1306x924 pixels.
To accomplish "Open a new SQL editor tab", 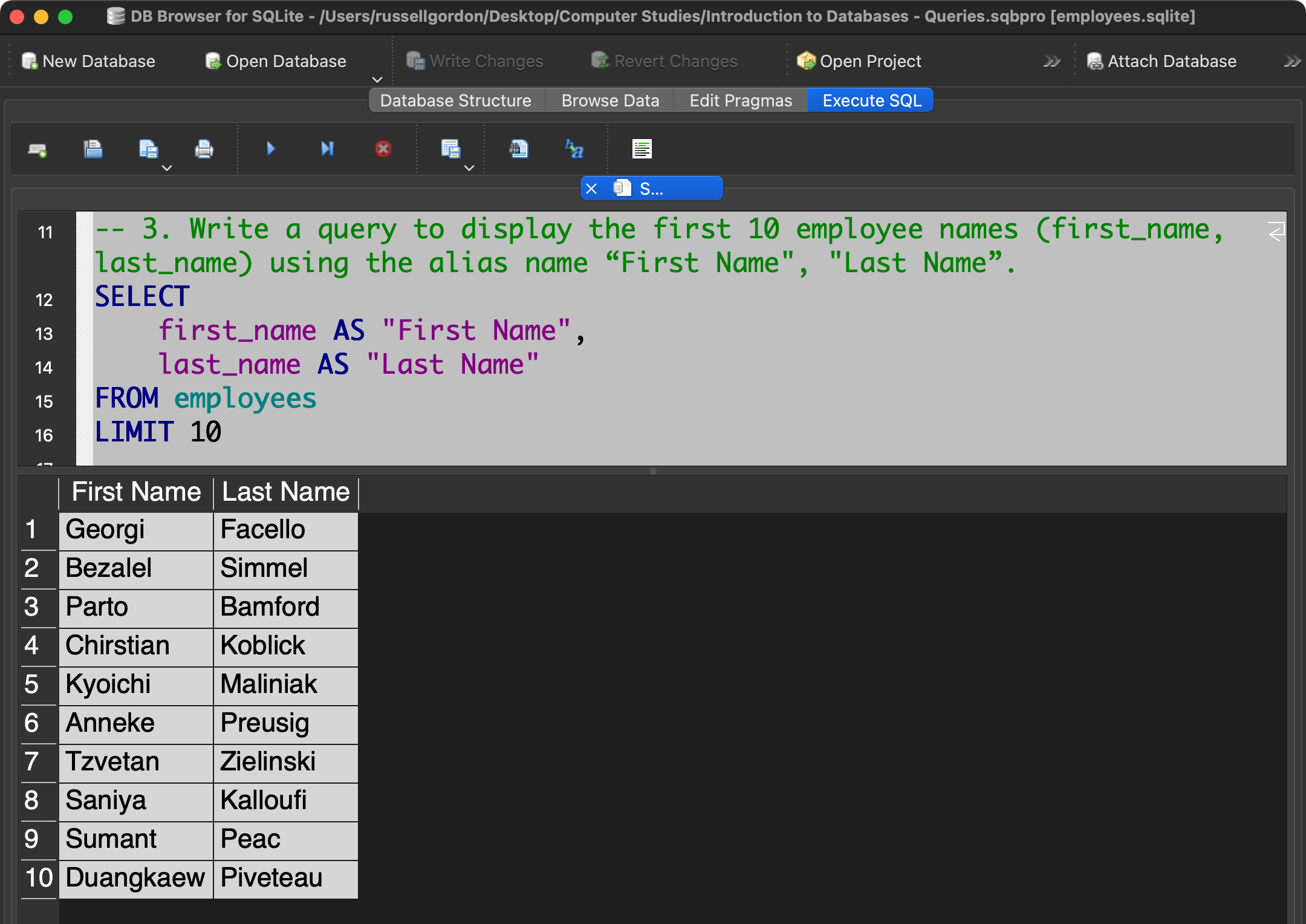I will [x=37, y=149].
